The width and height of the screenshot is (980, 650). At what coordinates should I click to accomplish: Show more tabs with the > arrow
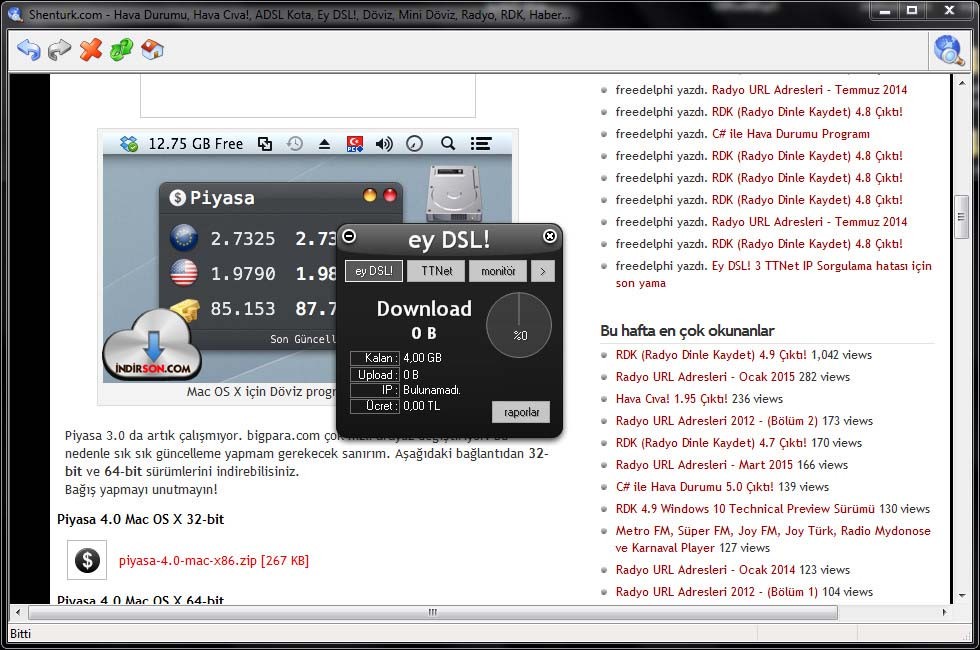pos(542,271)
